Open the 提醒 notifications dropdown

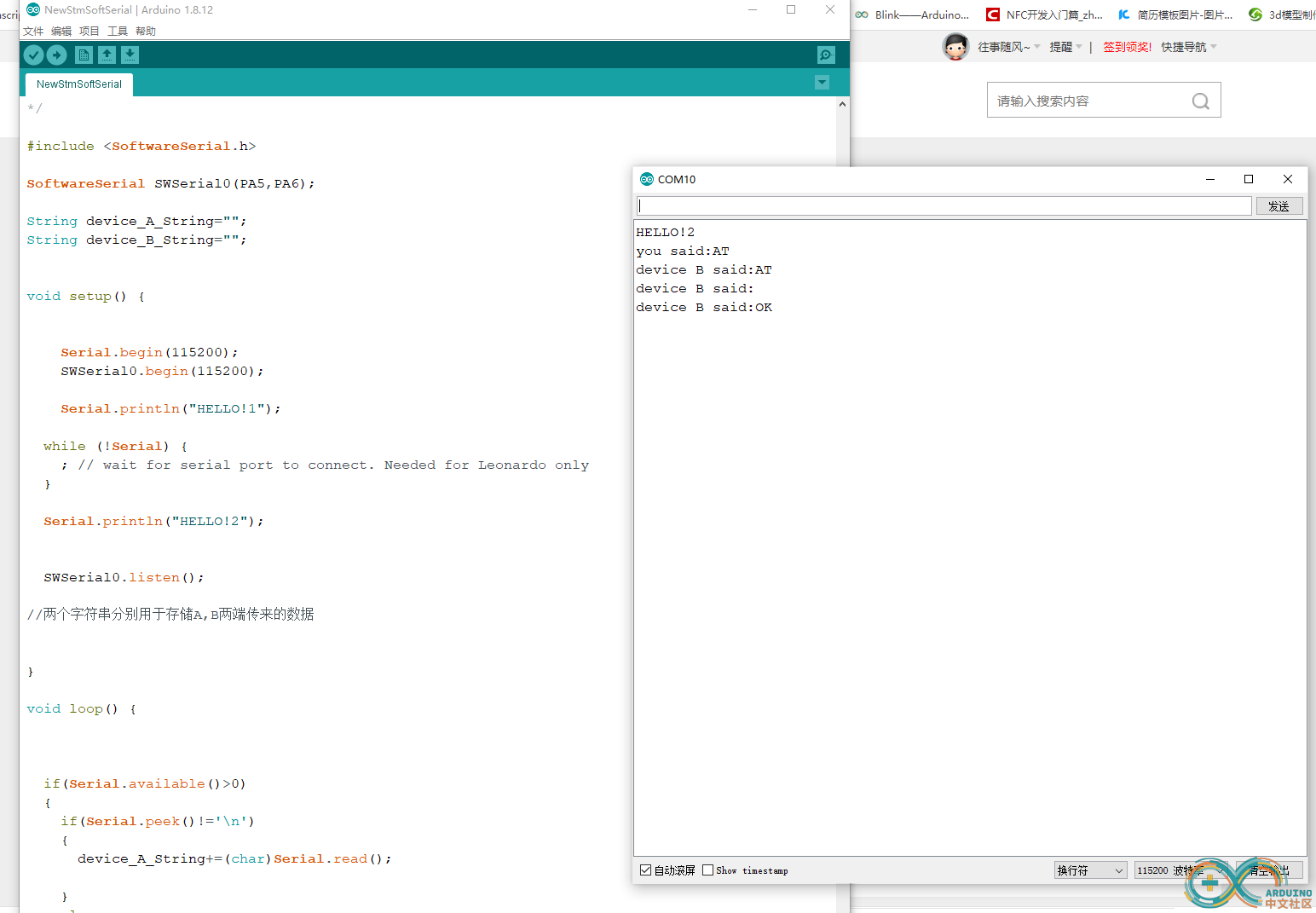tap(1065, 47)
